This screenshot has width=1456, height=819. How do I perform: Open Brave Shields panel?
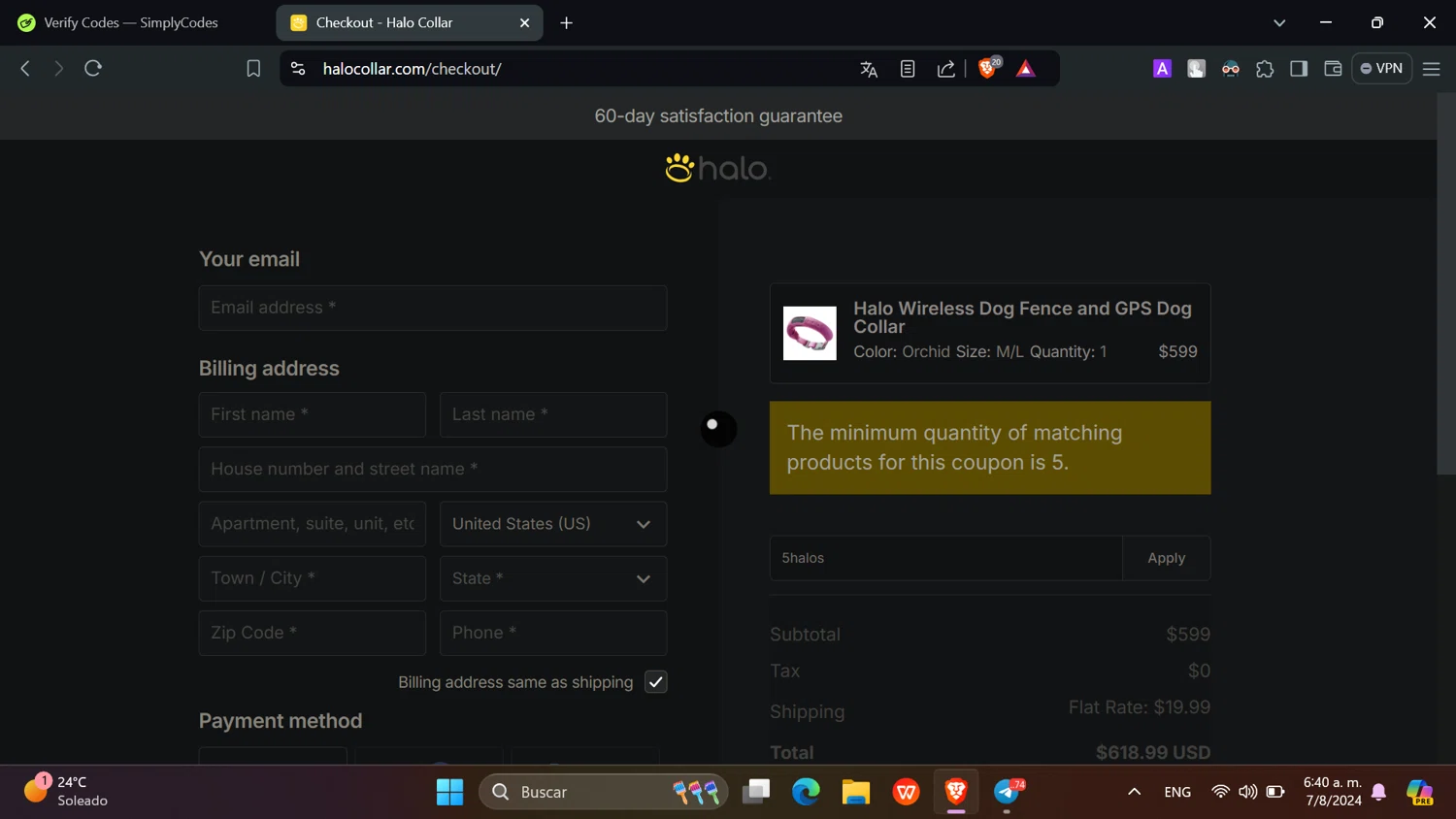point(988,68)
